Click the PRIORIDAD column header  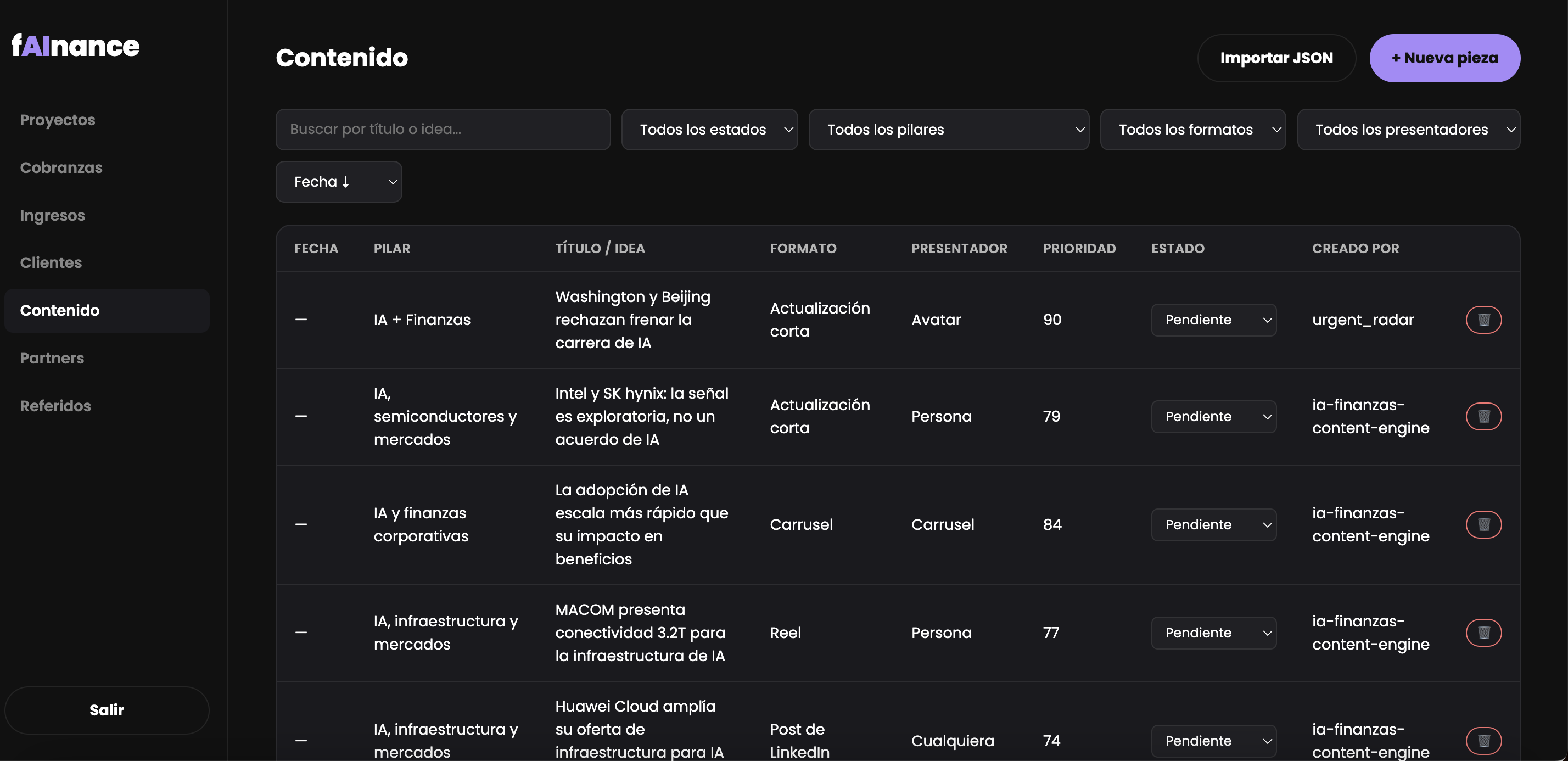coord(1079,248)
